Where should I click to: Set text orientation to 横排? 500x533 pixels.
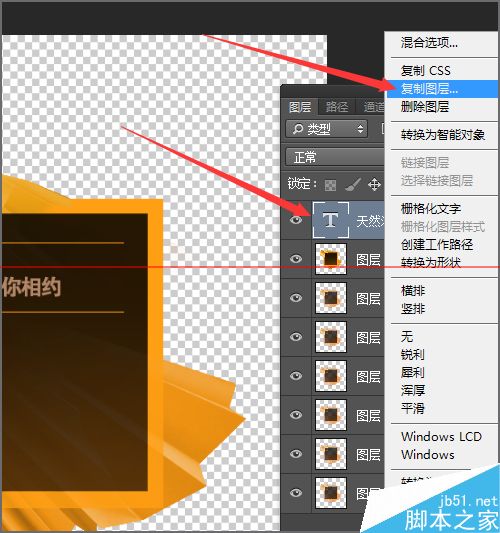point(413,291)
